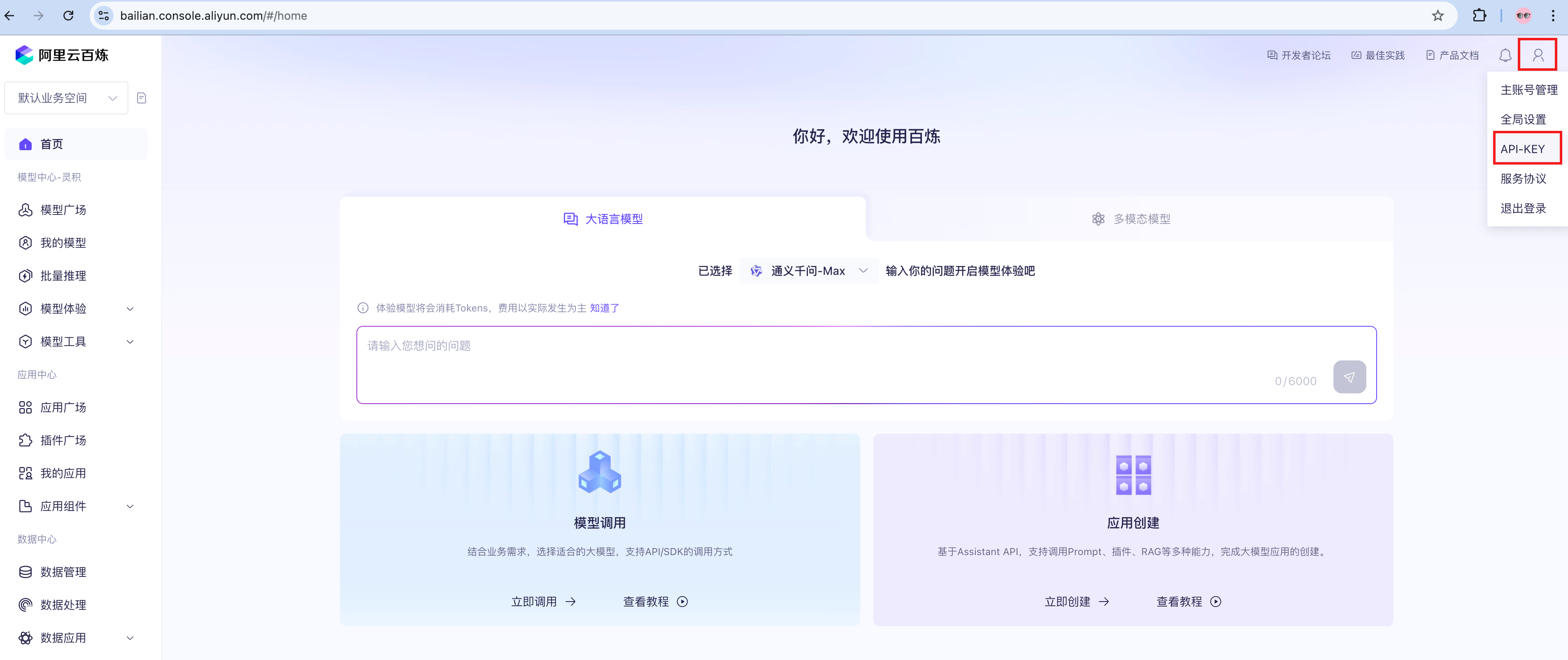Image resolution: width=1568 pixels, height=660 pixels.
Task: Visit the 插件广场 sidebar entry
Action: (63, 440)
